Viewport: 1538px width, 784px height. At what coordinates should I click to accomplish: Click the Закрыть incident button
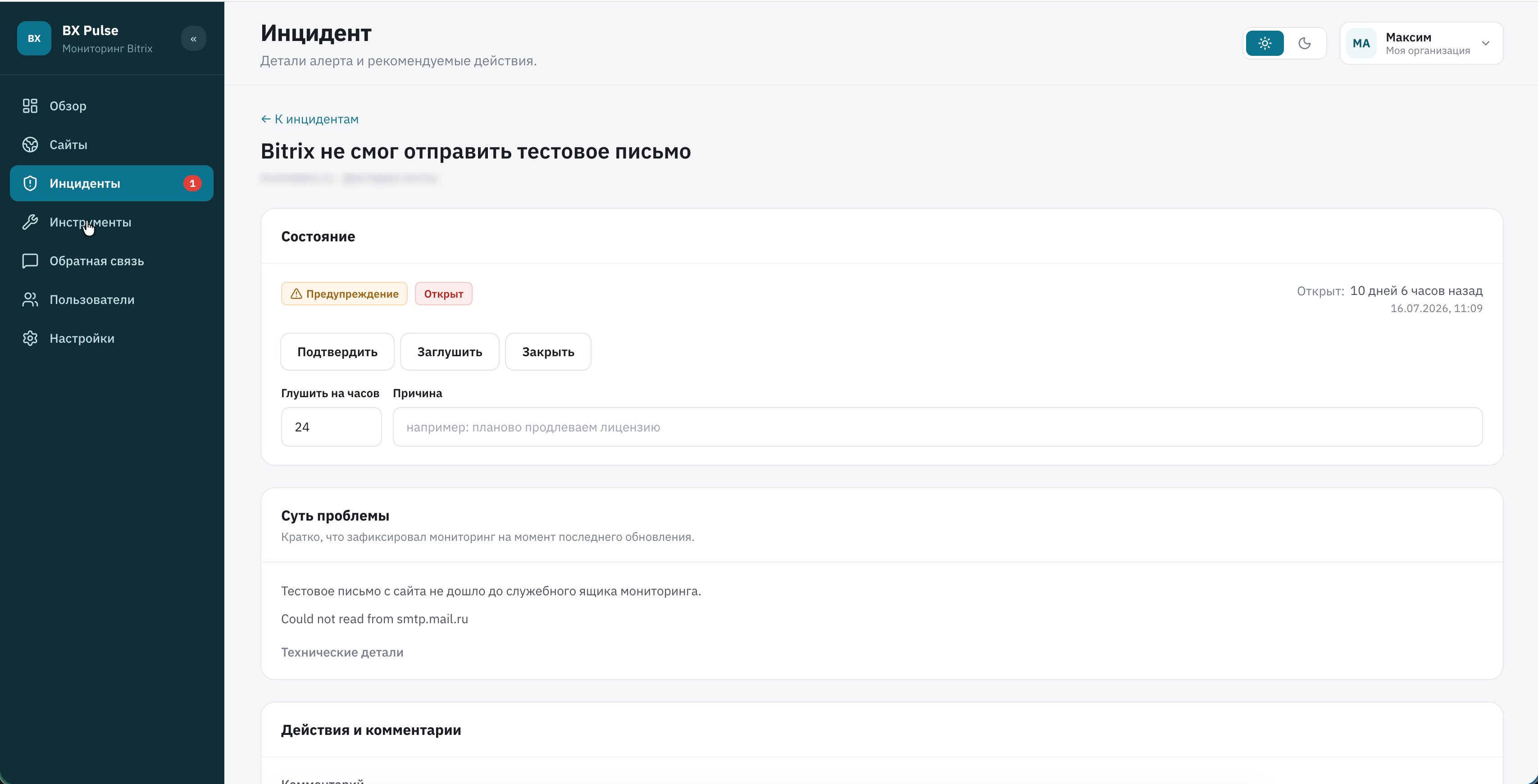tap(548, 351)
